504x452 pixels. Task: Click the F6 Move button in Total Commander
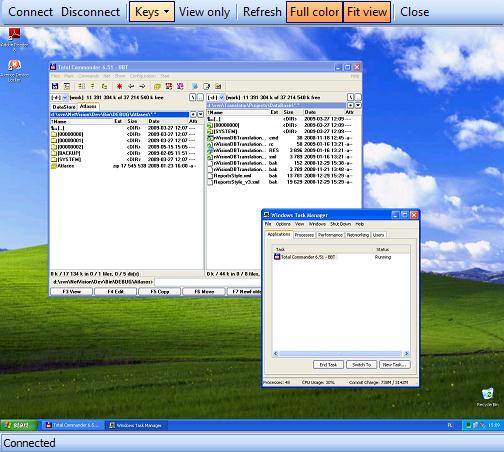(x=204, y=292)
